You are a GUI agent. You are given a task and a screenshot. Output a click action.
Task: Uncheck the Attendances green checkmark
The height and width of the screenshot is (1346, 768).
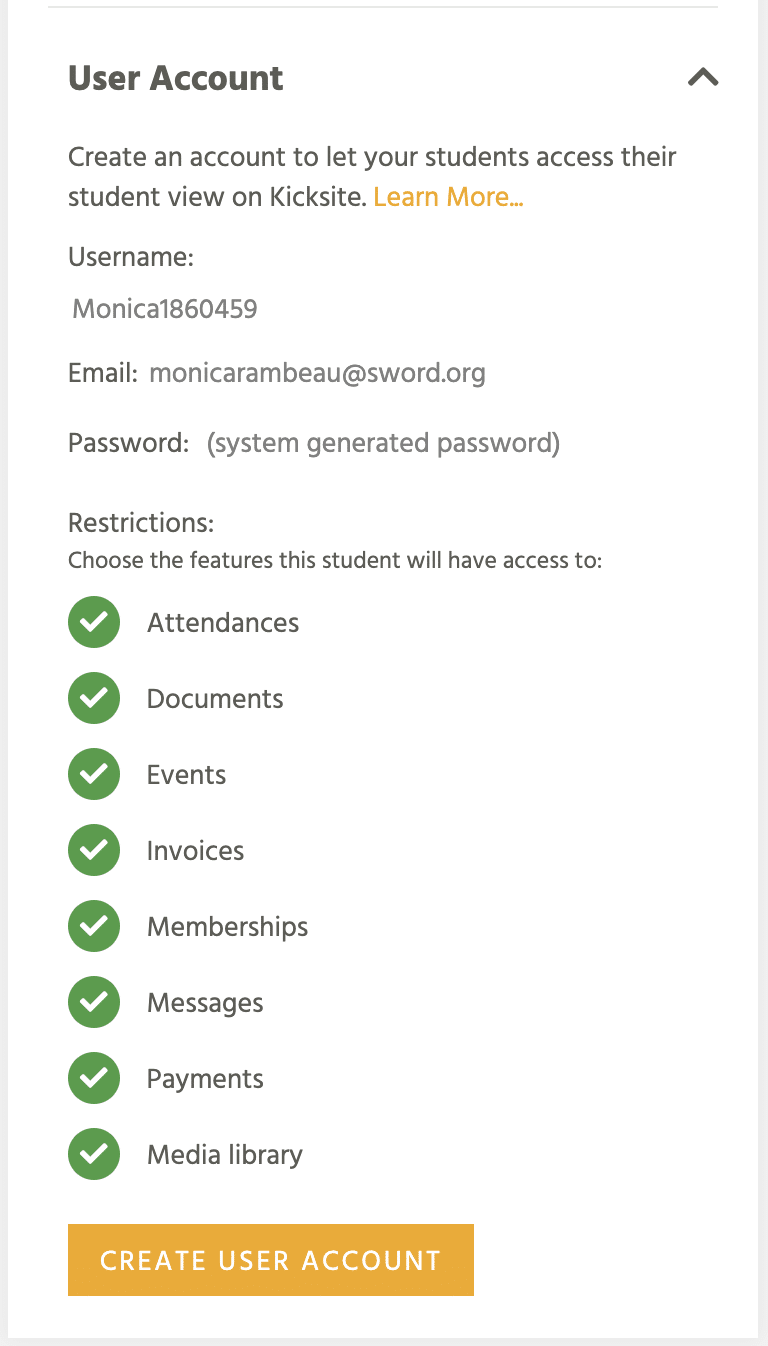tap(94, 622)
